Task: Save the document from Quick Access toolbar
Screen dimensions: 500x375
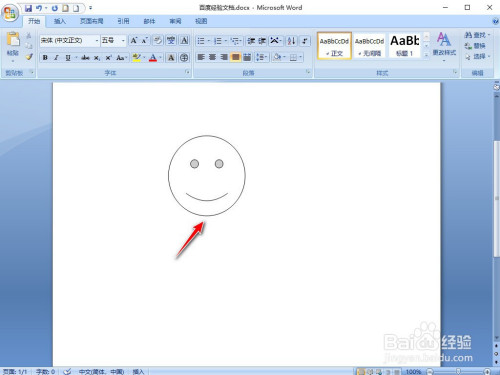Action: (x=28, y=8)
